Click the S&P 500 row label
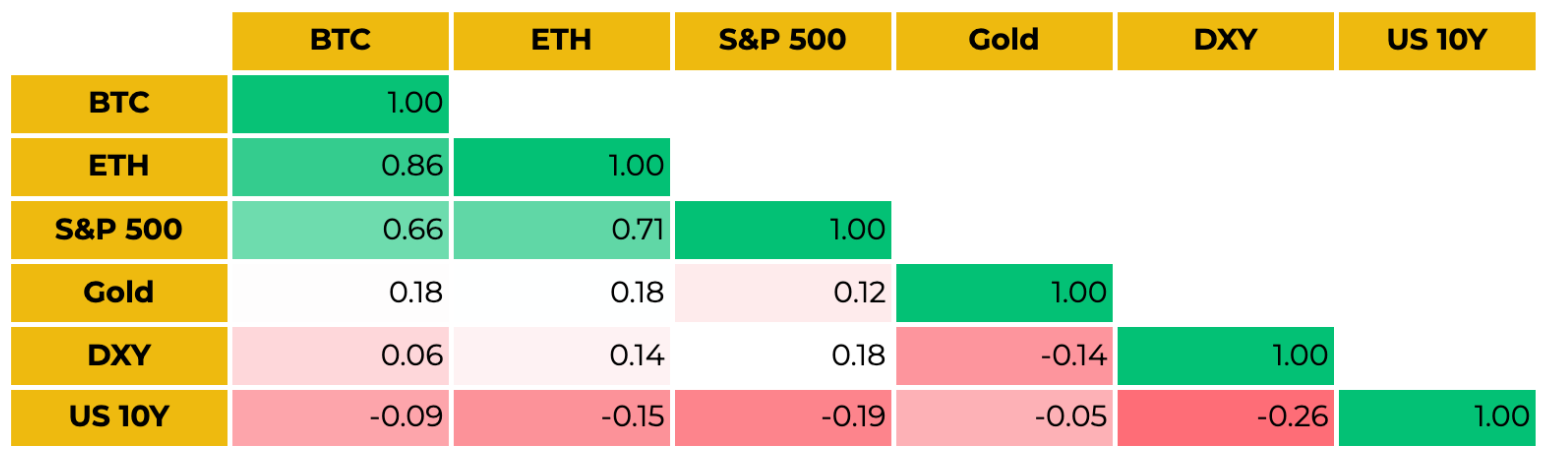The width and height of the screenshot is (1548, 460). click(119, 230)
